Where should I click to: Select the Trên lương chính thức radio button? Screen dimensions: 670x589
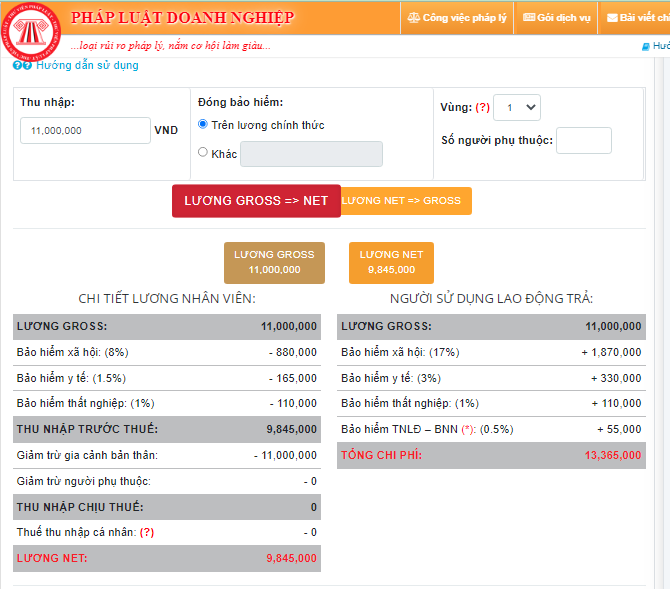point(203,124)
